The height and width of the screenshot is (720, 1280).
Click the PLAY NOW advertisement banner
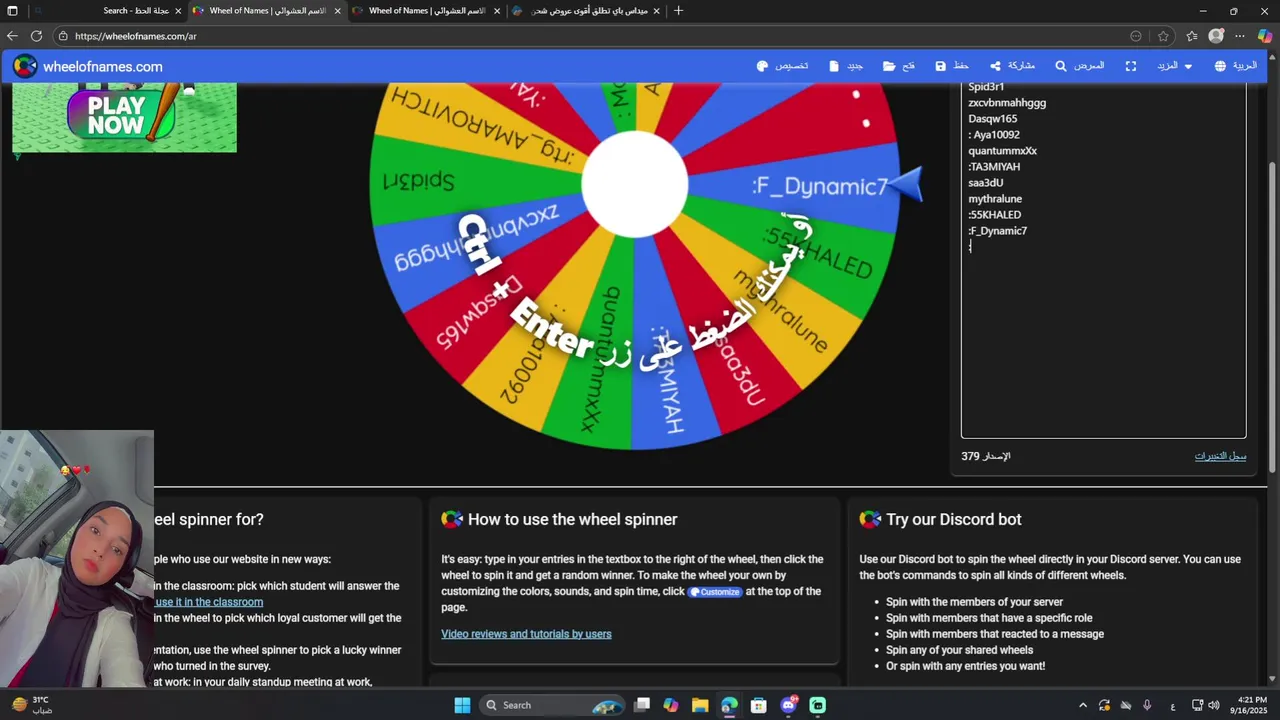tap(124, 117)
